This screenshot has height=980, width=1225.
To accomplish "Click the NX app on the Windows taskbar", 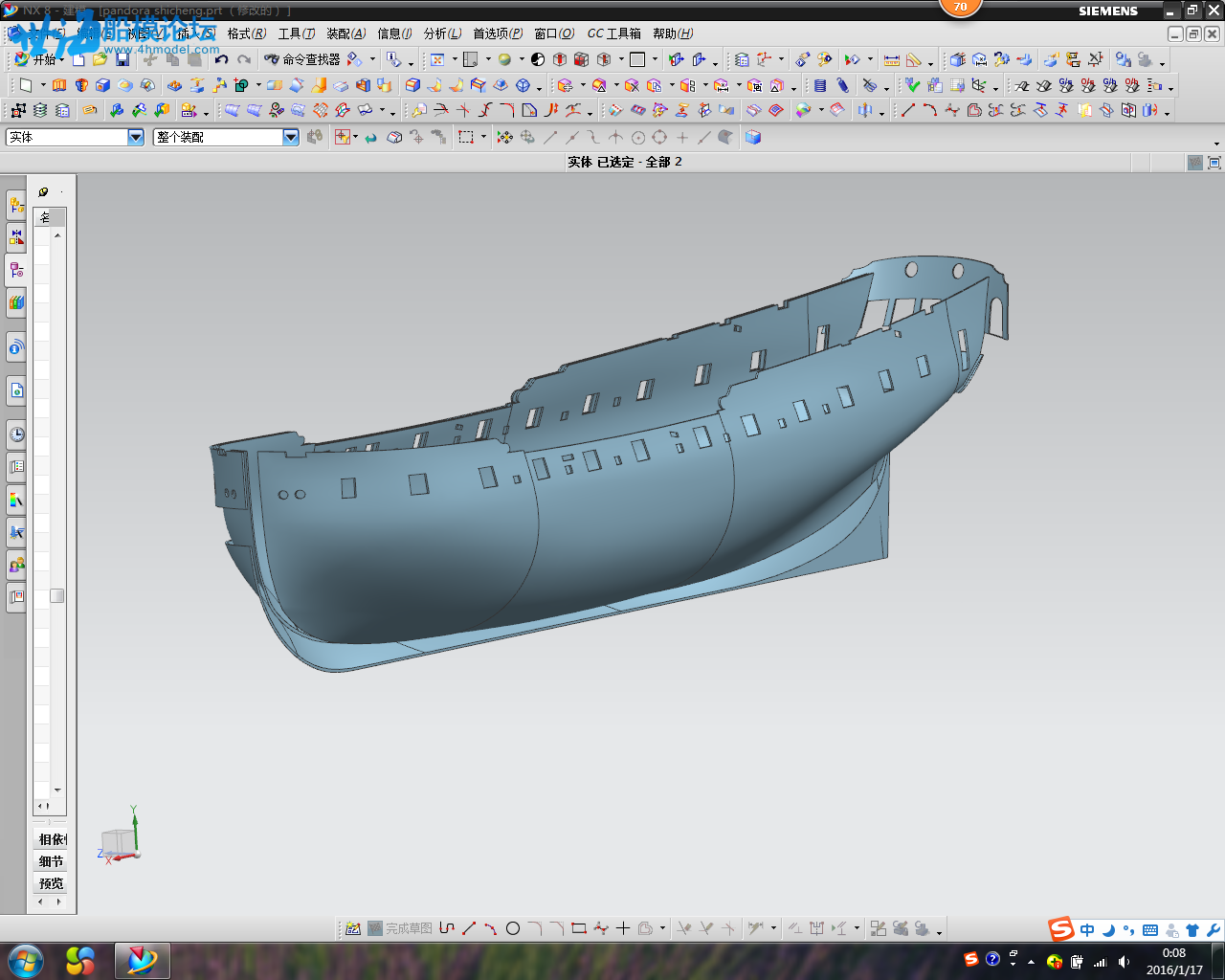I will tap(142, 960).
